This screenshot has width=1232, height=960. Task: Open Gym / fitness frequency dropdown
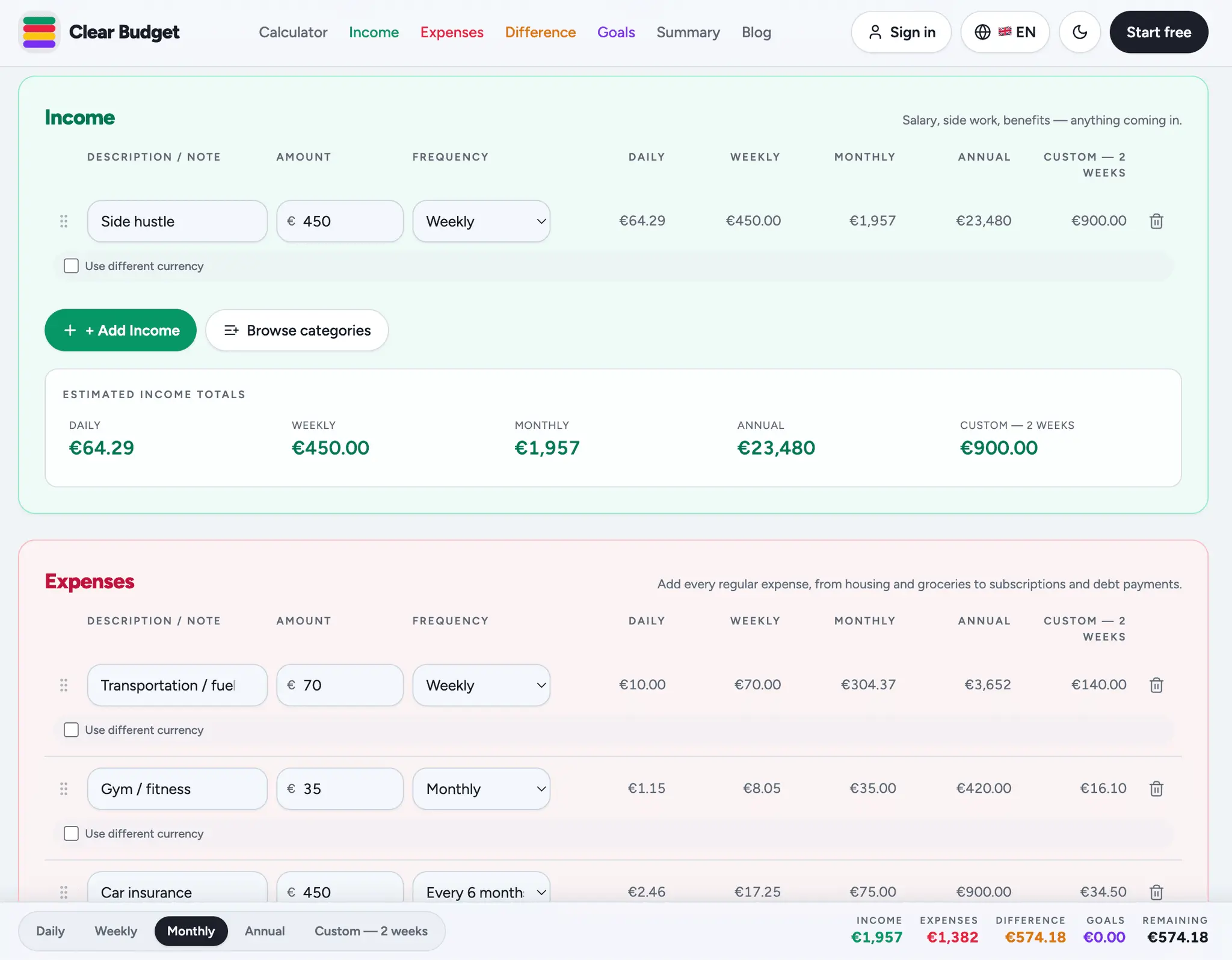coord(481,789)
